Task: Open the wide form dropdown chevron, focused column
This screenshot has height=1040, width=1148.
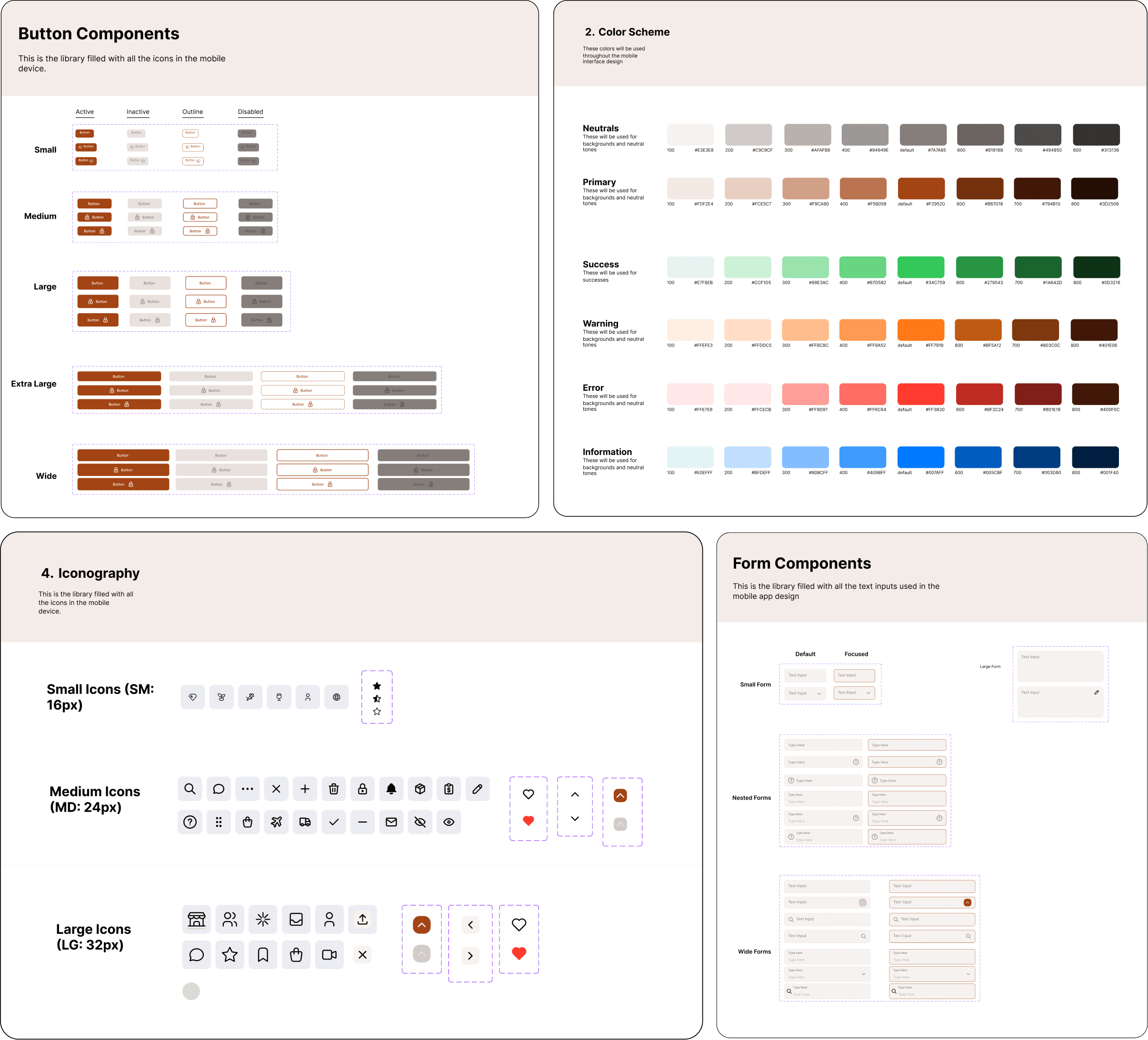Action: tap(968, 974)
